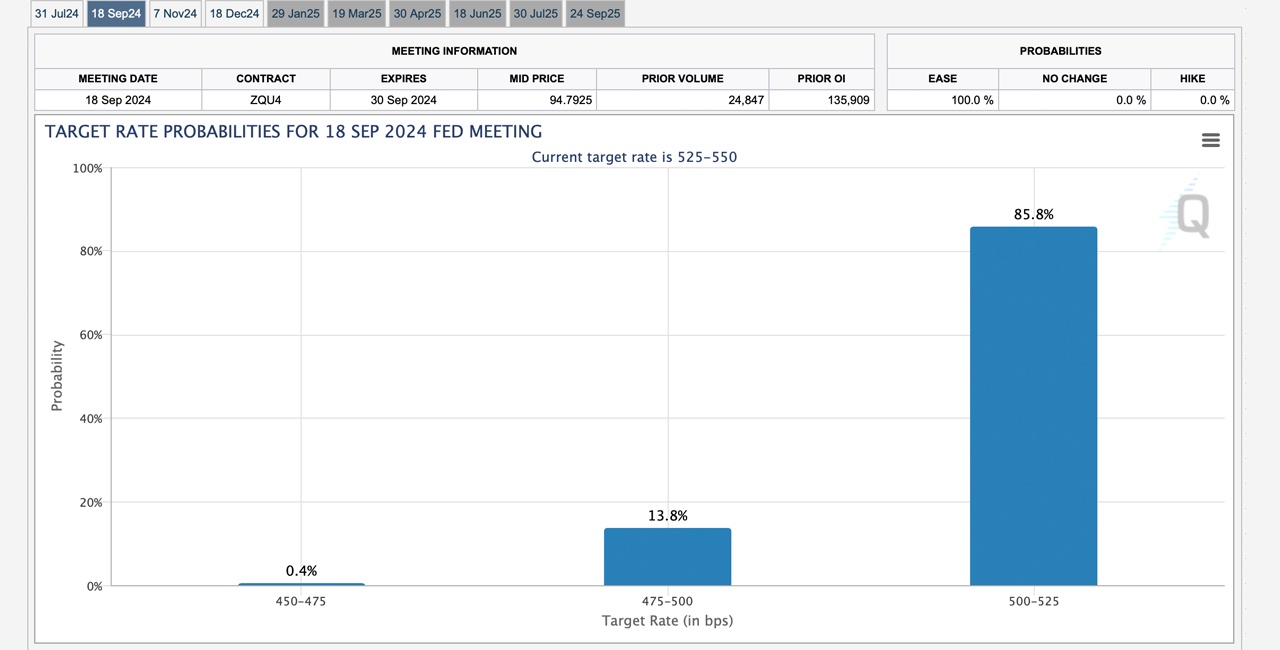
Task: Click the TARGET RATE PROBABILITIES chart title
Action: (x=292, y=131)
